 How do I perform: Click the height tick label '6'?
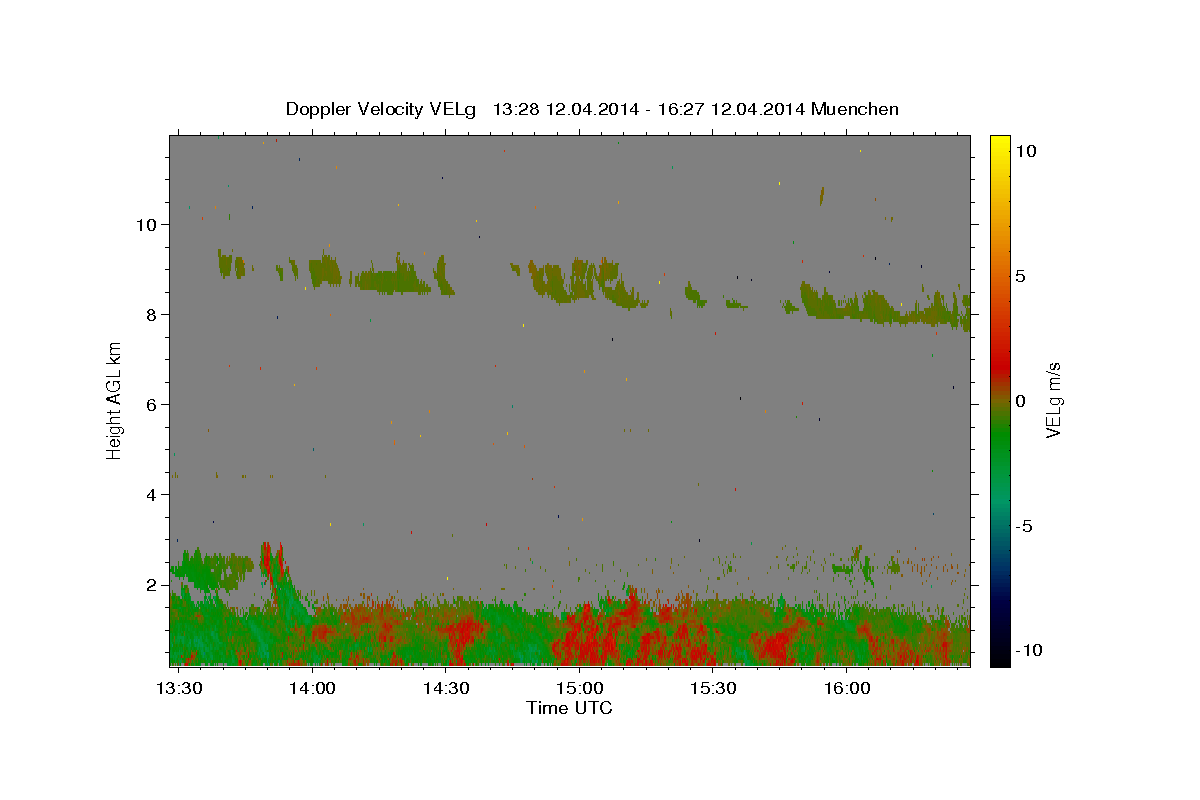[x=152, y=404]
